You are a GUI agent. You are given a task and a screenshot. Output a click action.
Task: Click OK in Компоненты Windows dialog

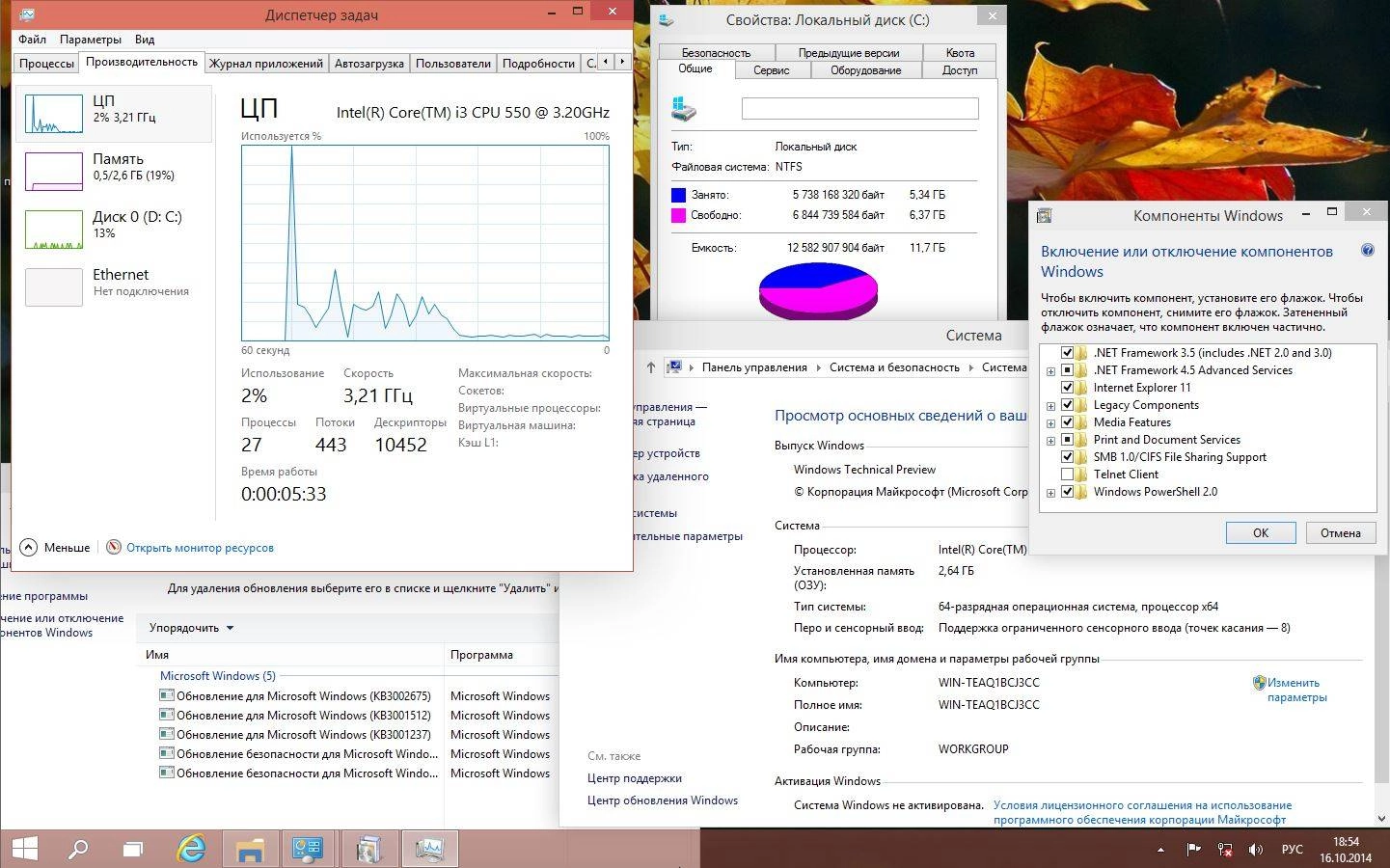(1261, 532)
